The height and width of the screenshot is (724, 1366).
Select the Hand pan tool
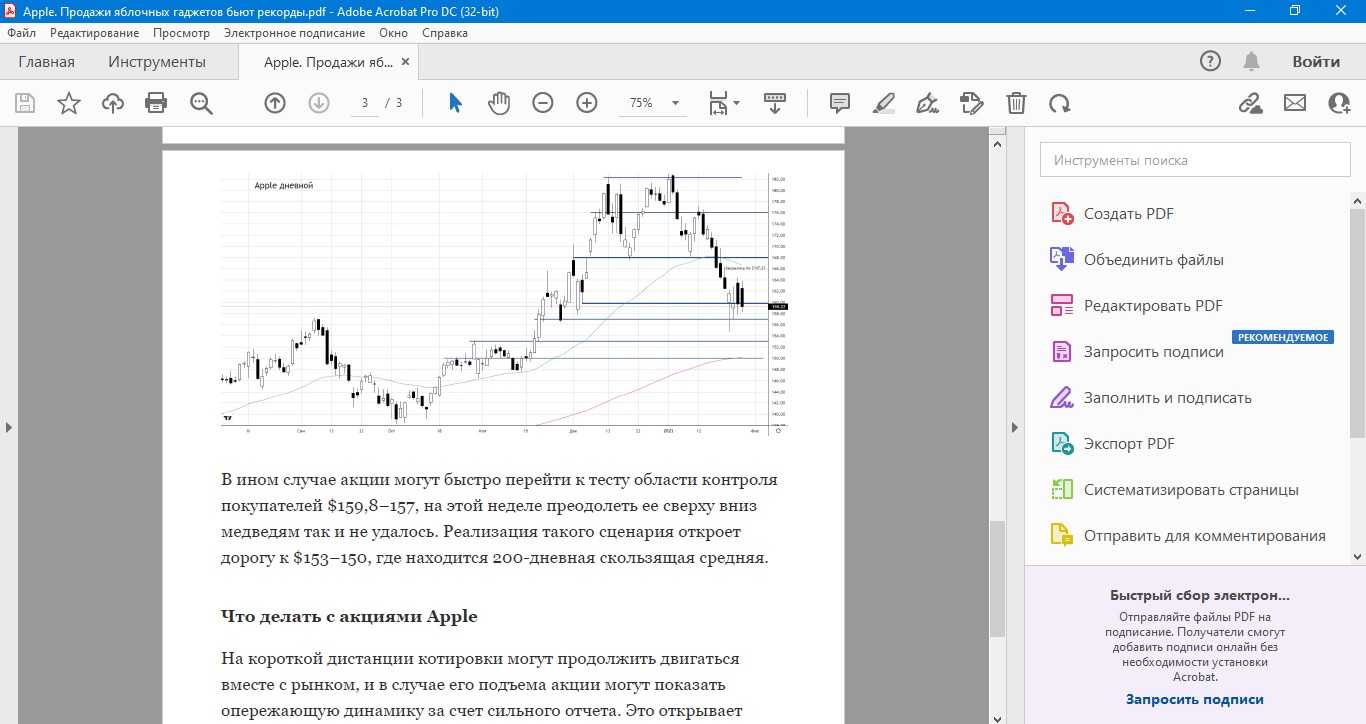pyautogui.click(x=498, y=103)
